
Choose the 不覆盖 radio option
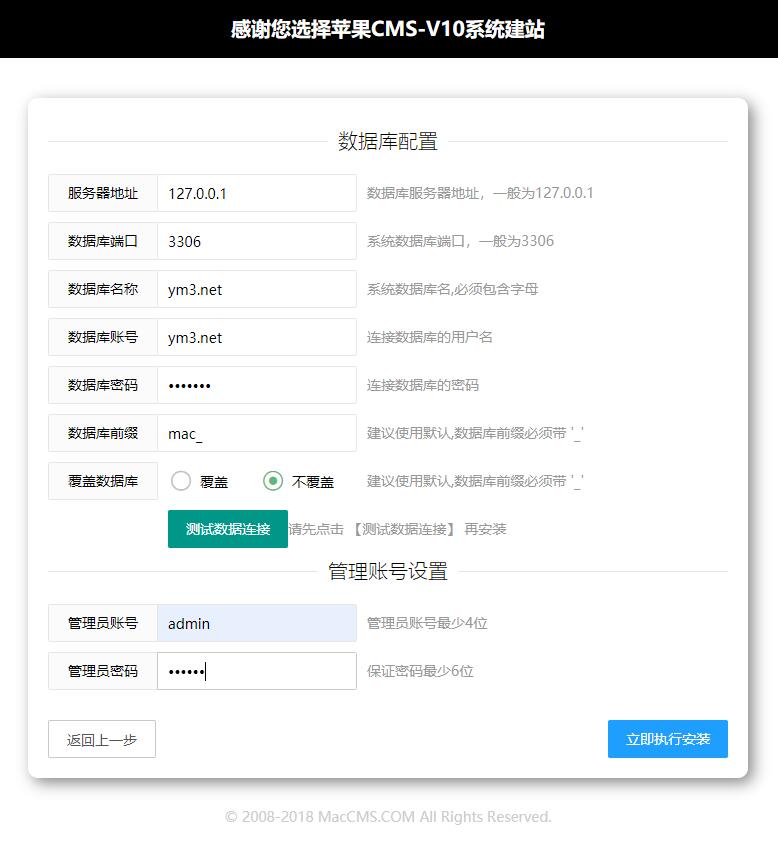pos(273,481)
